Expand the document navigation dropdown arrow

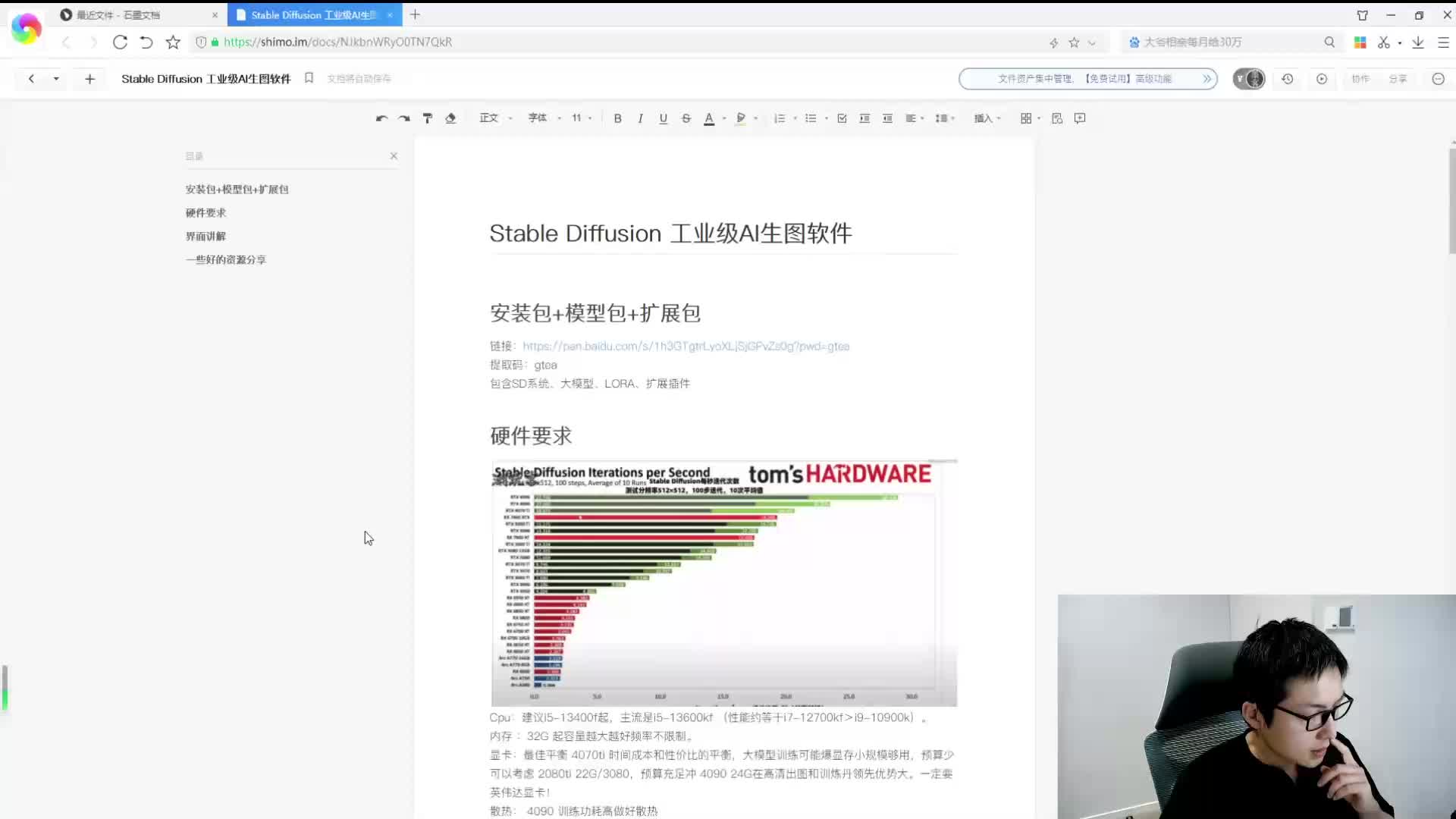pyautogui.click(x=56, y=79)
